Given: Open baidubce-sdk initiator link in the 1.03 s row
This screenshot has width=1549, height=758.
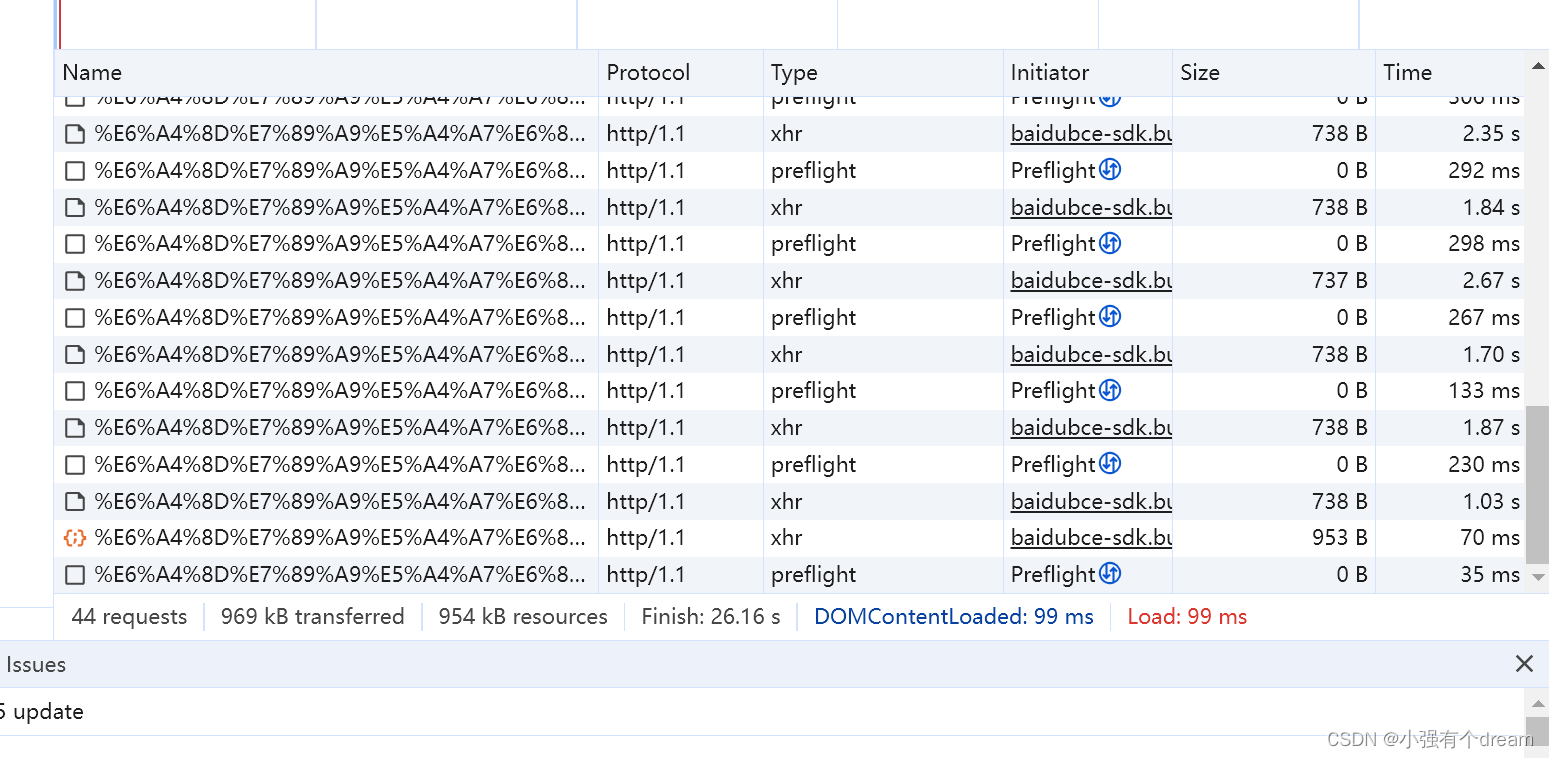Looking at the screenshot, I should [1091, 502].
